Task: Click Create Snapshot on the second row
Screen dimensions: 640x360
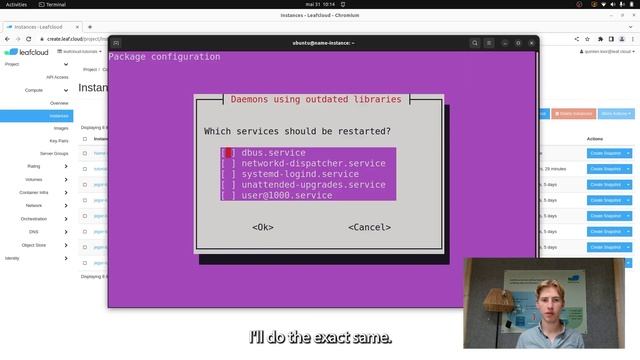Action: click(606, 169)
